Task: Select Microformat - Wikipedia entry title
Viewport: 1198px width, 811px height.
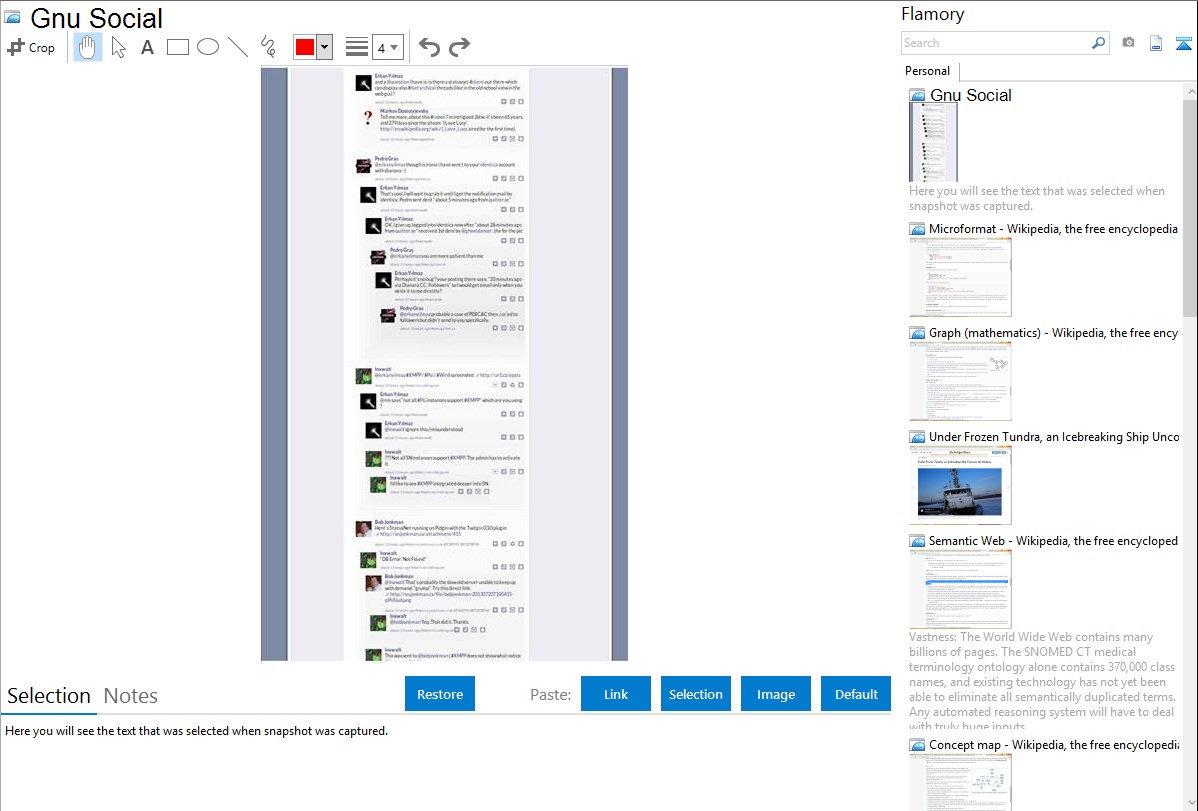Action: pos(1053,229)
